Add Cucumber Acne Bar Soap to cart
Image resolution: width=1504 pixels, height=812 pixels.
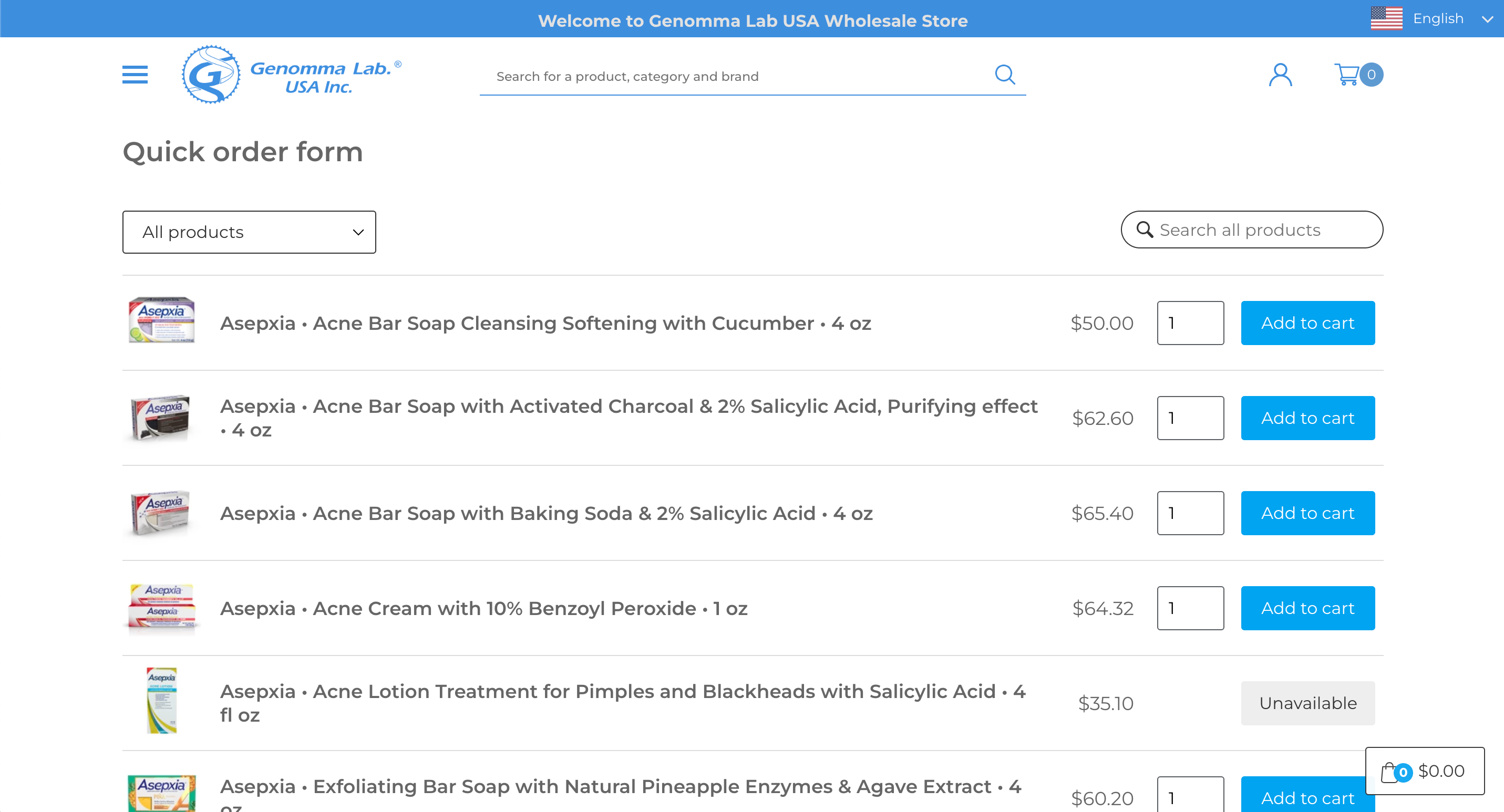(x=1307, y=323)
